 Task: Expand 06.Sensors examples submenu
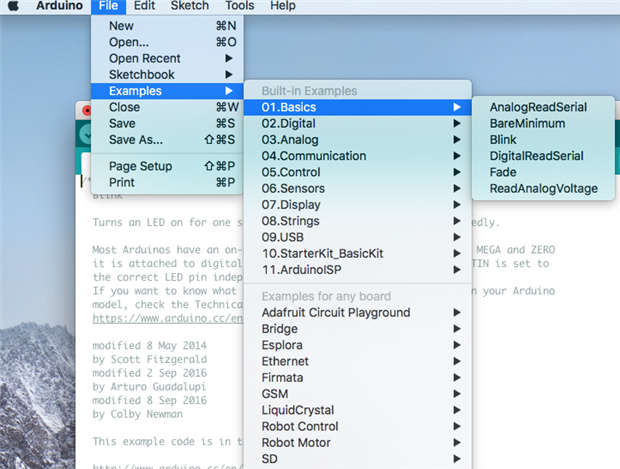[357, 188]
